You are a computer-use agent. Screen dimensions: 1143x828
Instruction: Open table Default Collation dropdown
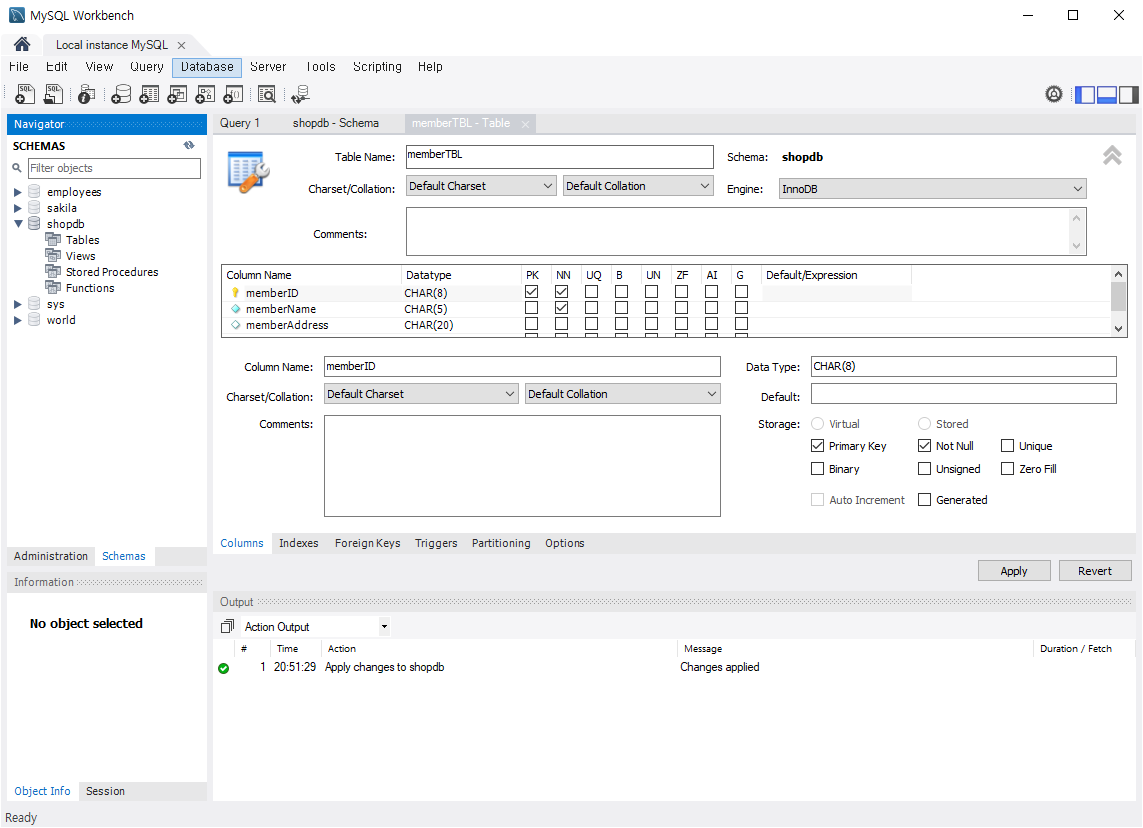[638, 186]
